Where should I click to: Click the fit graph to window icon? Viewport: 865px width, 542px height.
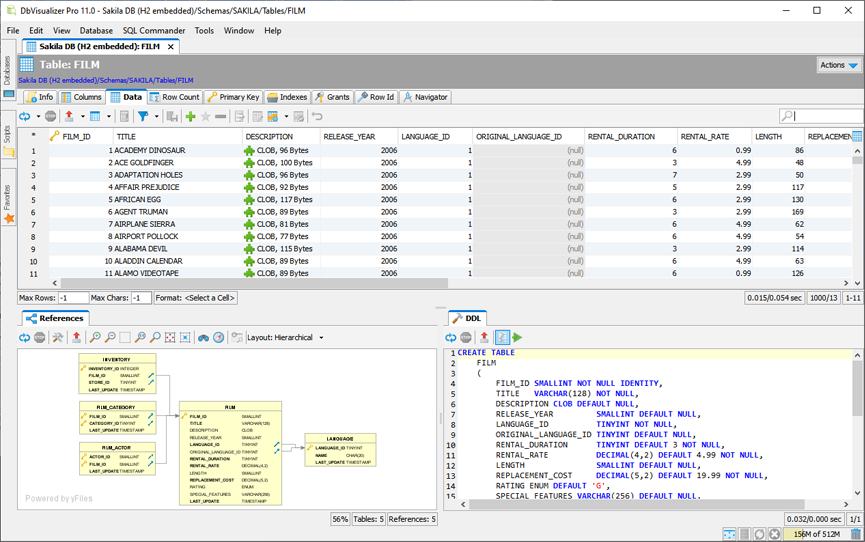point(170,337)
